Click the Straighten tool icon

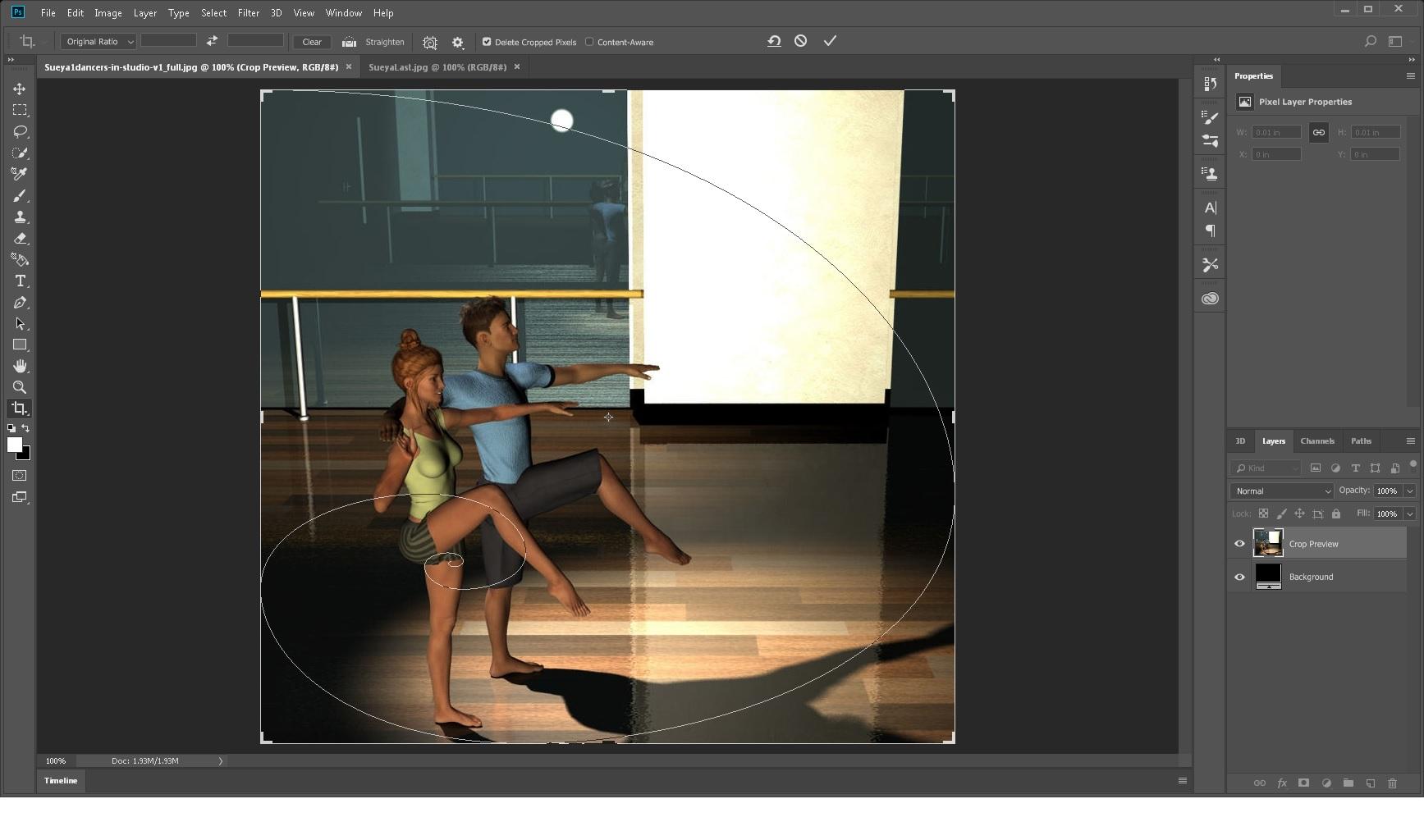[x=350, y=42]
